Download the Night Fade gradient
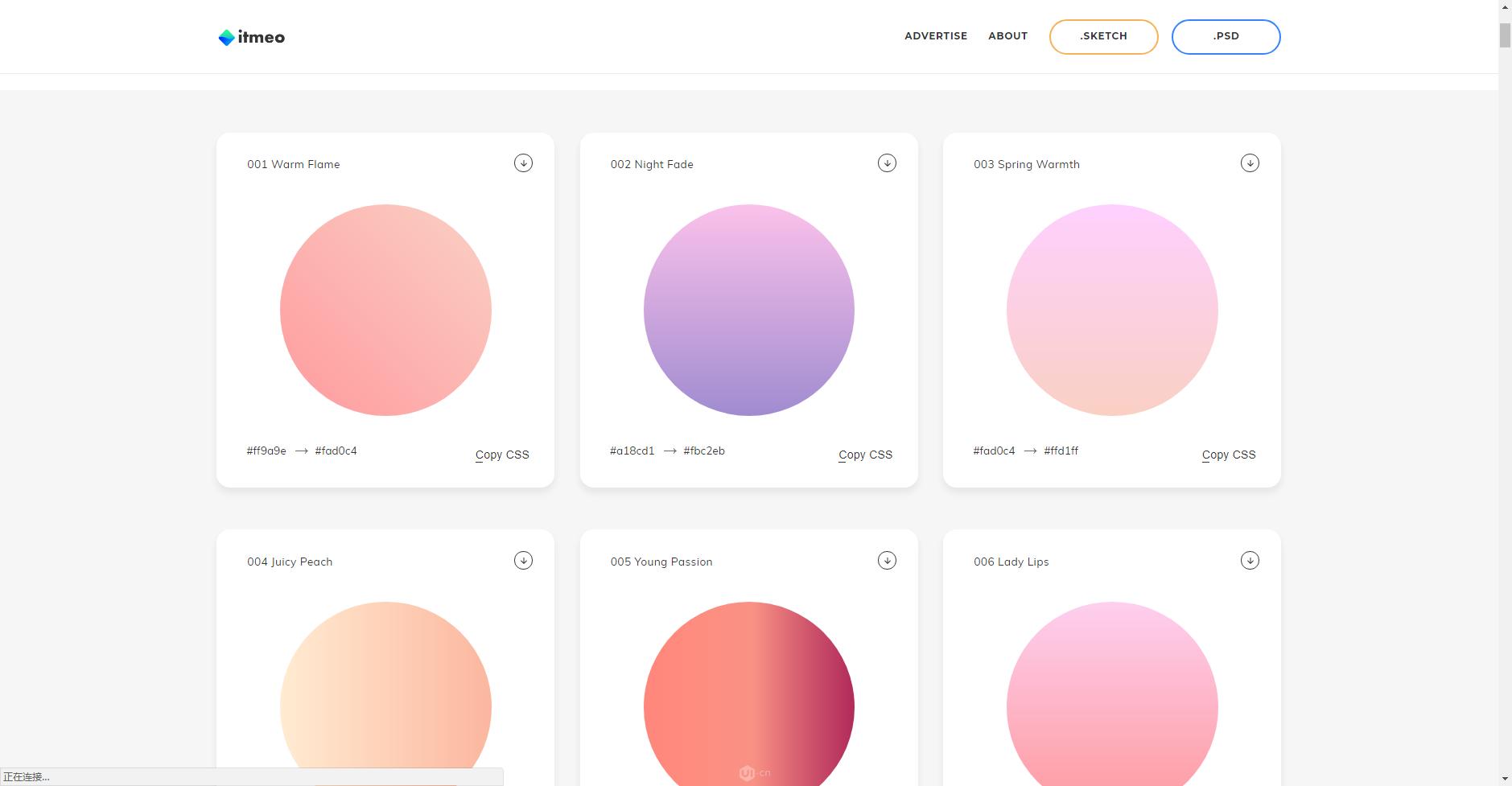 [x=887, y=163]
